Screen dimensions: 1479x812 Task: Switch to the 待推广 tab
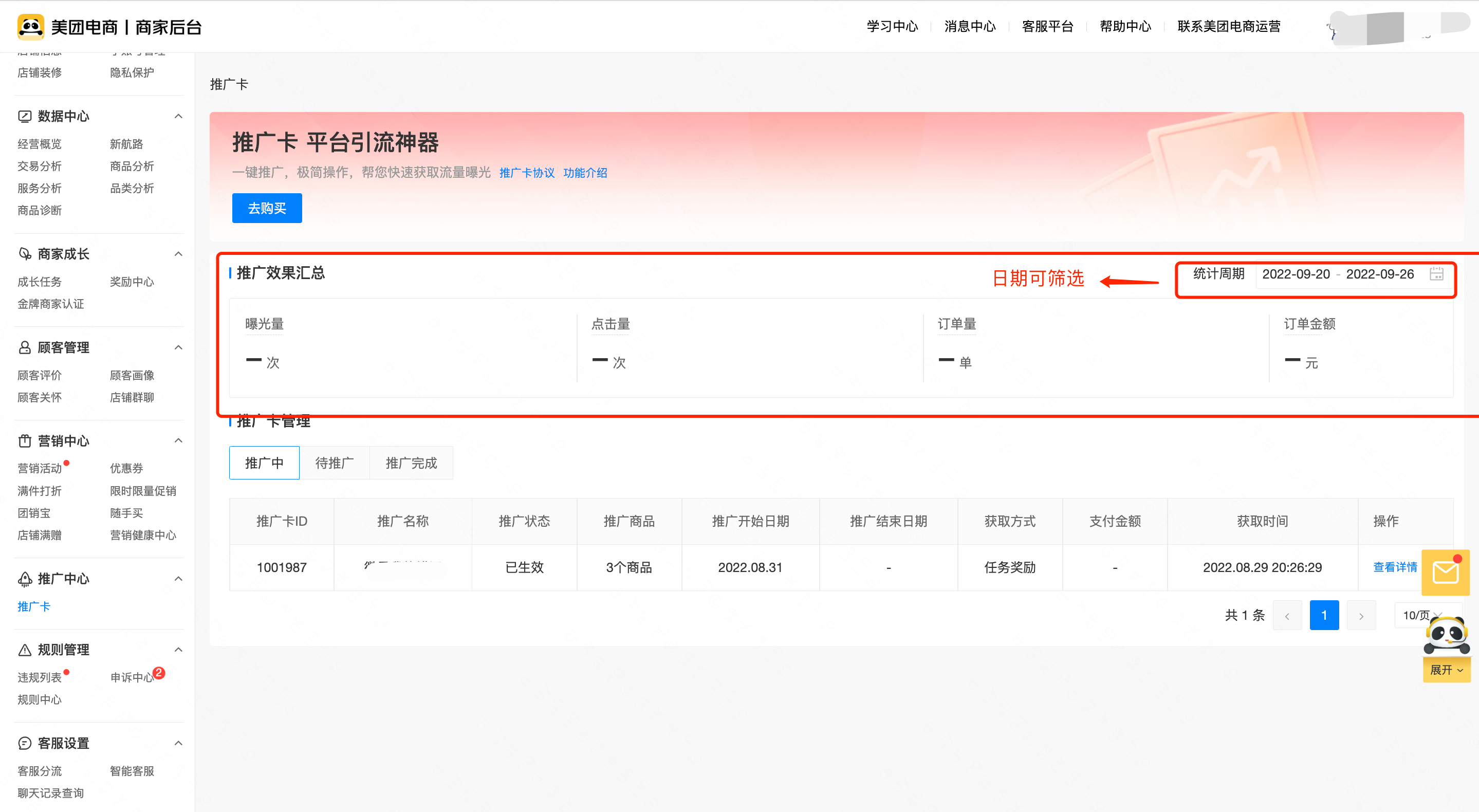coord(334,463)
